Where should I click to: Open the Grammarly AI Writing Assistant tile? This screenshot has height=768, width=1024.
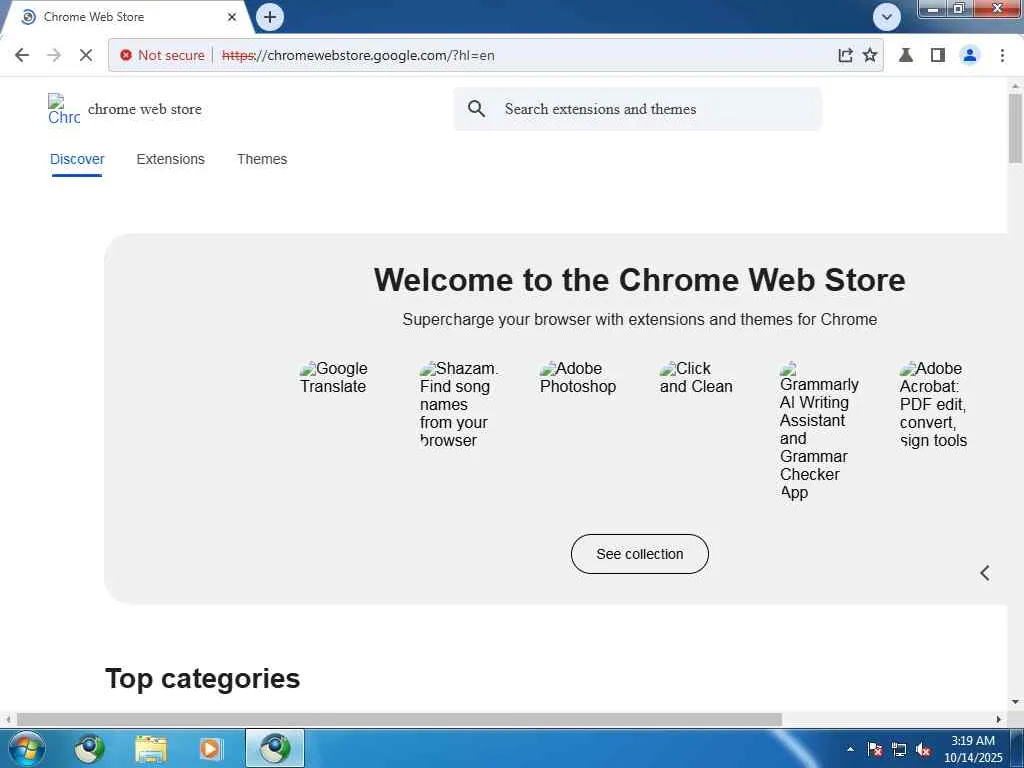click(x=819, y=431)
